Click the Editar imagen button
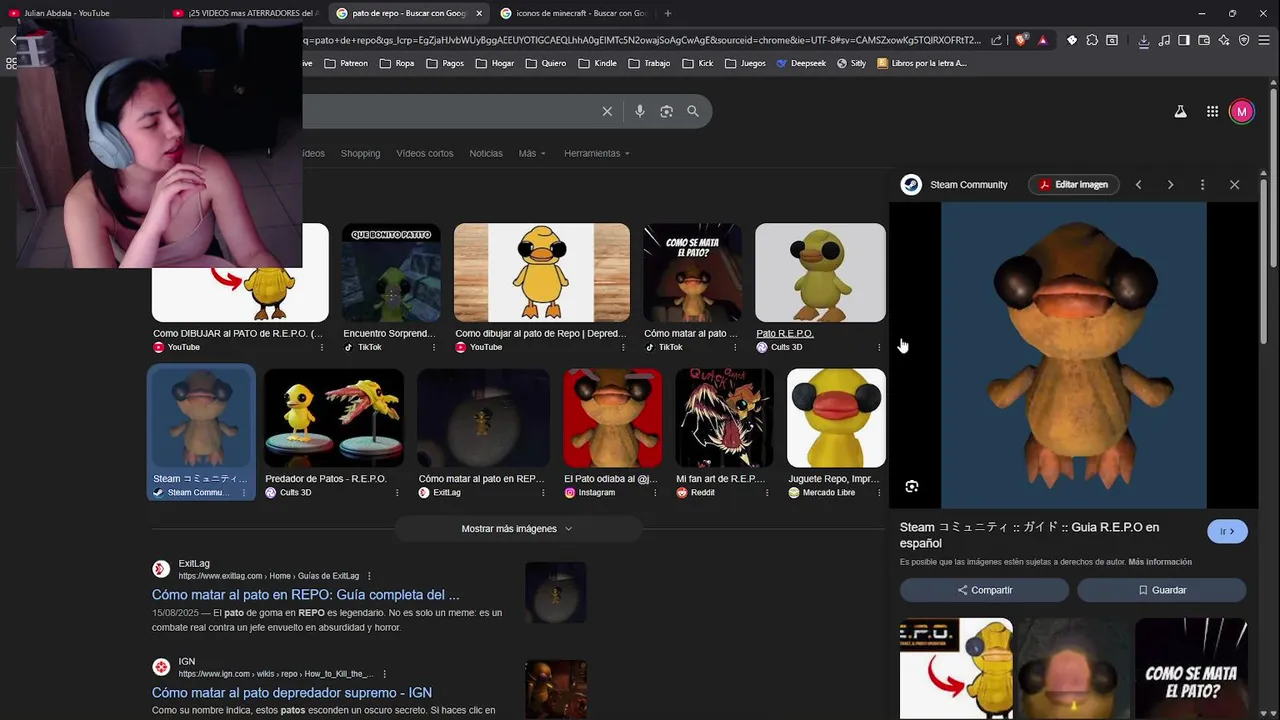Viewport: 1280px width, 720px height. click(x=1072, y=185)
